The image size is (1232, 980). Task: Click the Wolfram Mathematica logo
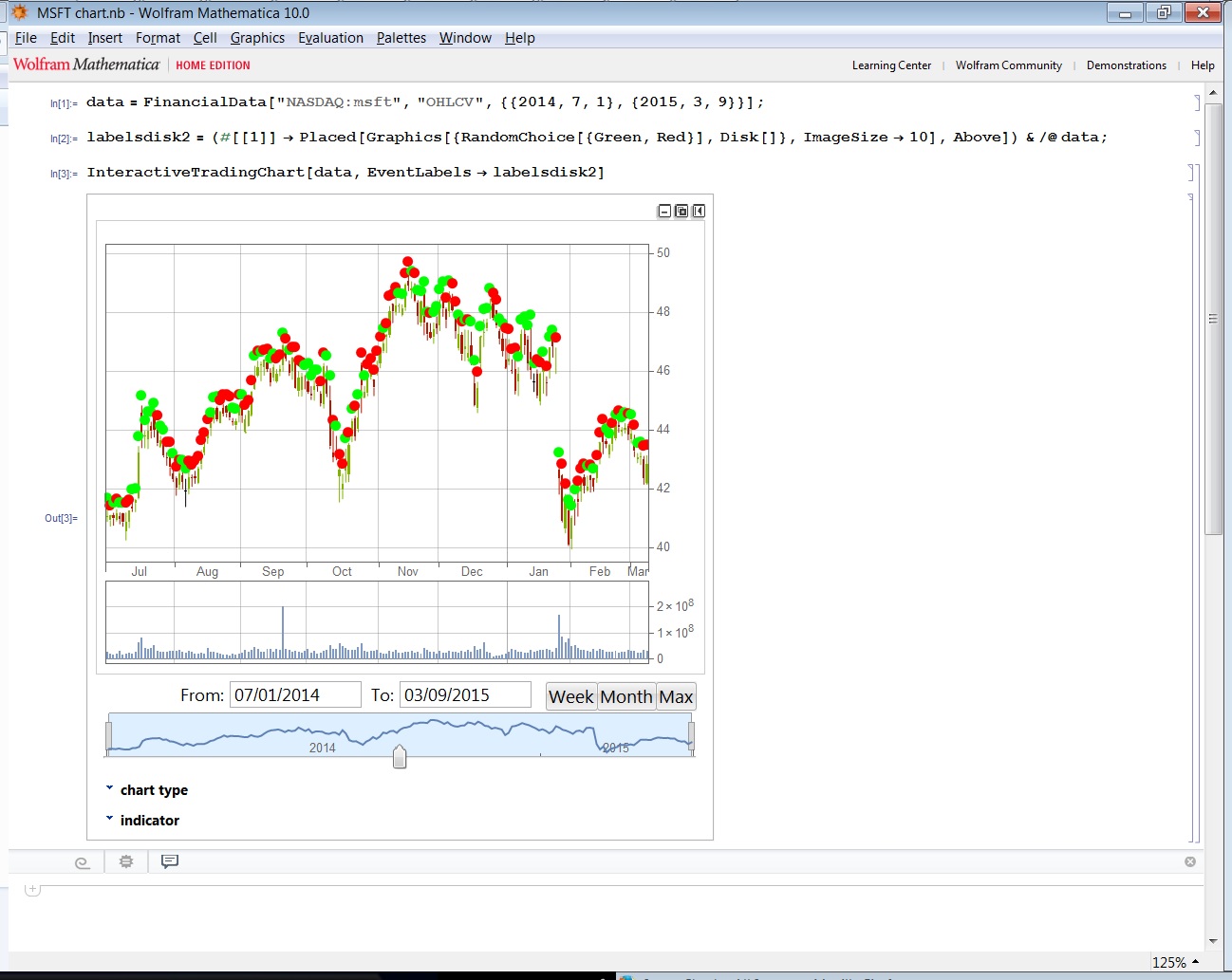point(86,65)
